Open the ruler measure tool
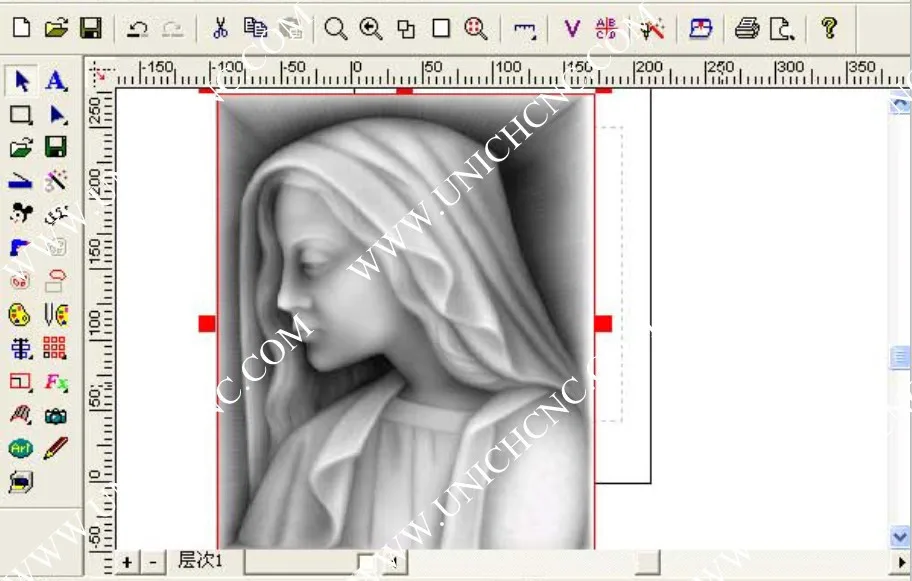912x581 pixels. 525,29
